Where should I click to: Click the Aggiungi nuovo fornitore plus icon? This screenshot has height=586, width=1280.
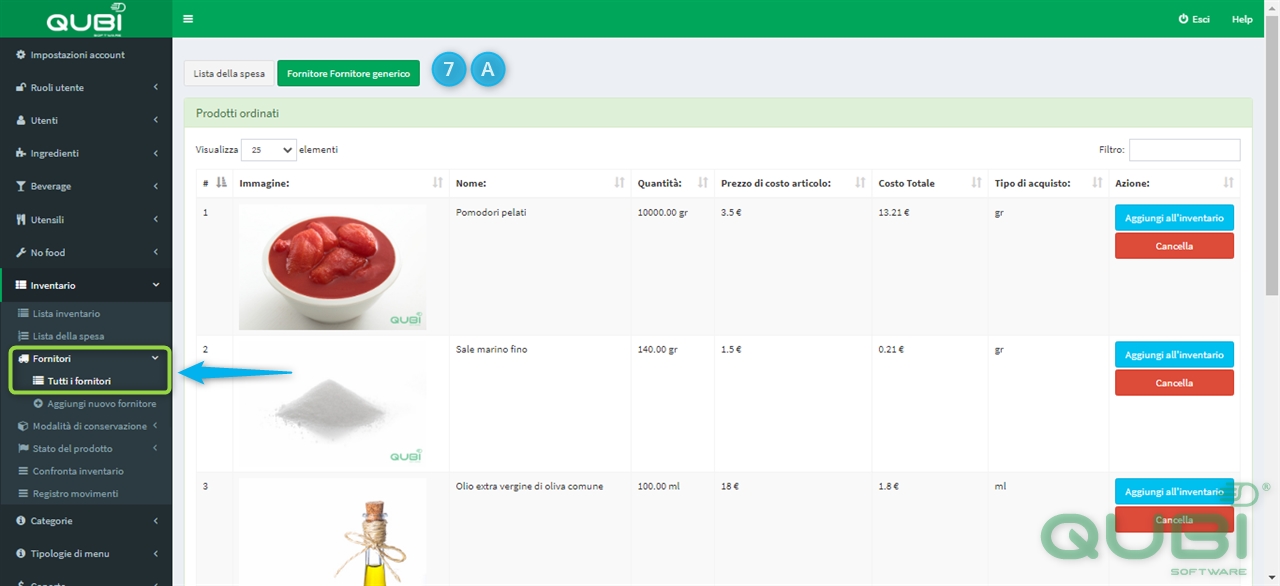(x=38, y=404)
